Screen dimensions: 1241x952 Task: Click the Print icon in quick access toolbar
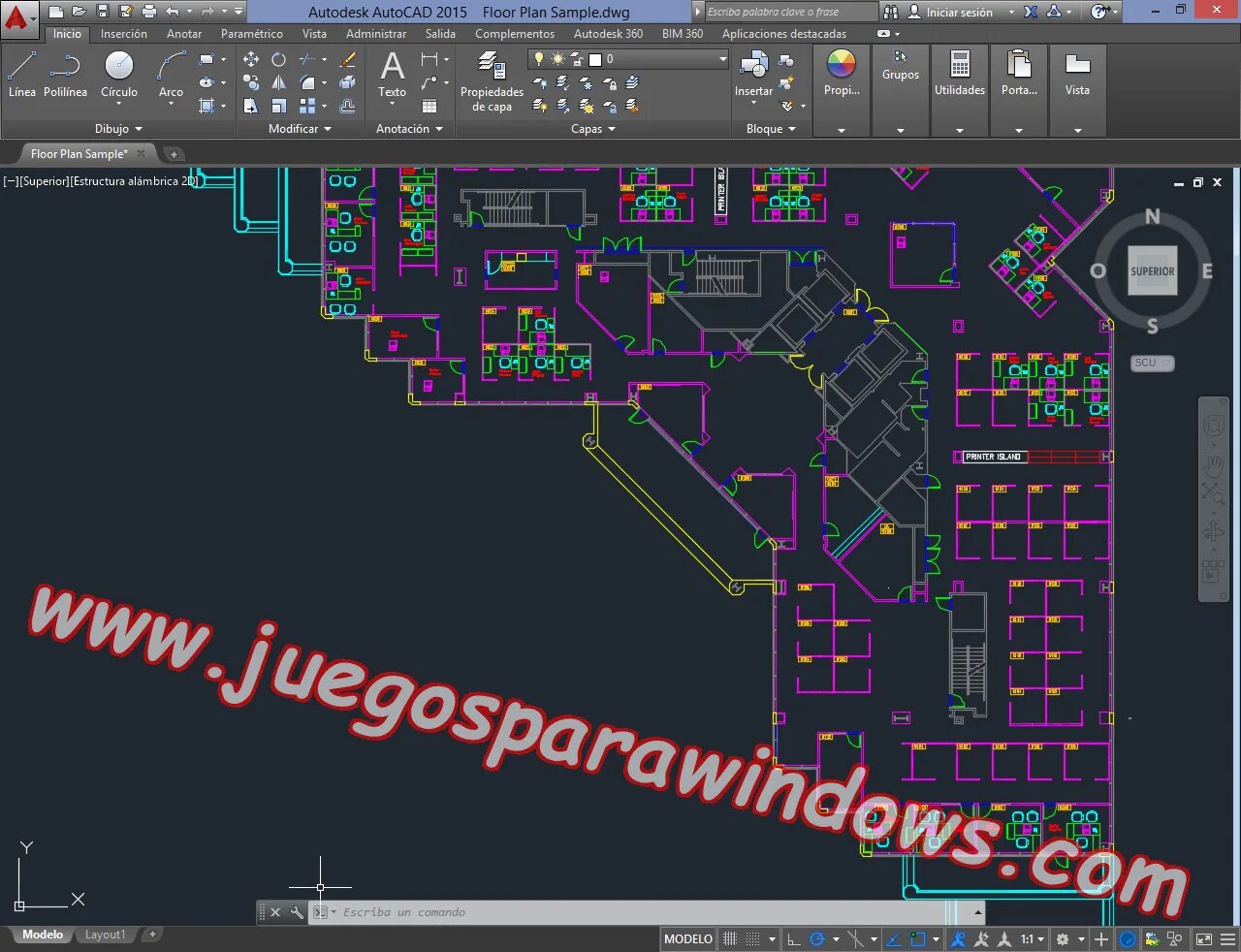pyautogui.click(x=149, y=12)
